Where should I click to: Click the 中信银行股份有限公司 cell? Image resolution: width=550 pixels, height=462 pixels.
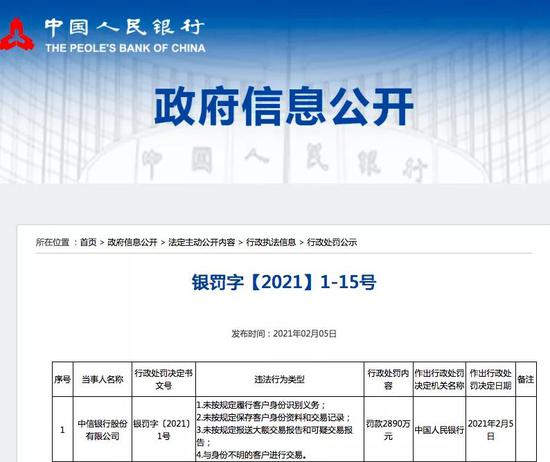[102, 430]
